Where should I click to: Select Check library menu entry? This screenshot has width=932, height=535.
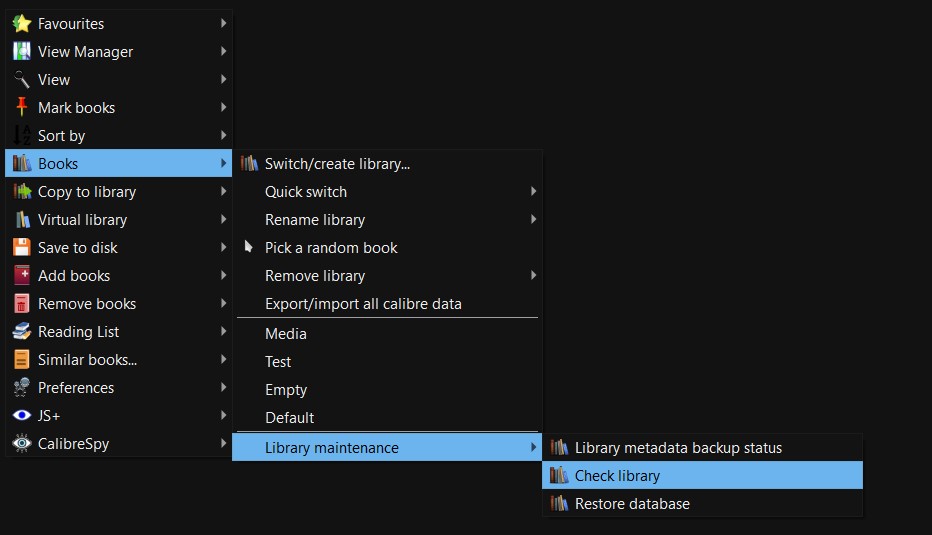click(x=617, y=476)
